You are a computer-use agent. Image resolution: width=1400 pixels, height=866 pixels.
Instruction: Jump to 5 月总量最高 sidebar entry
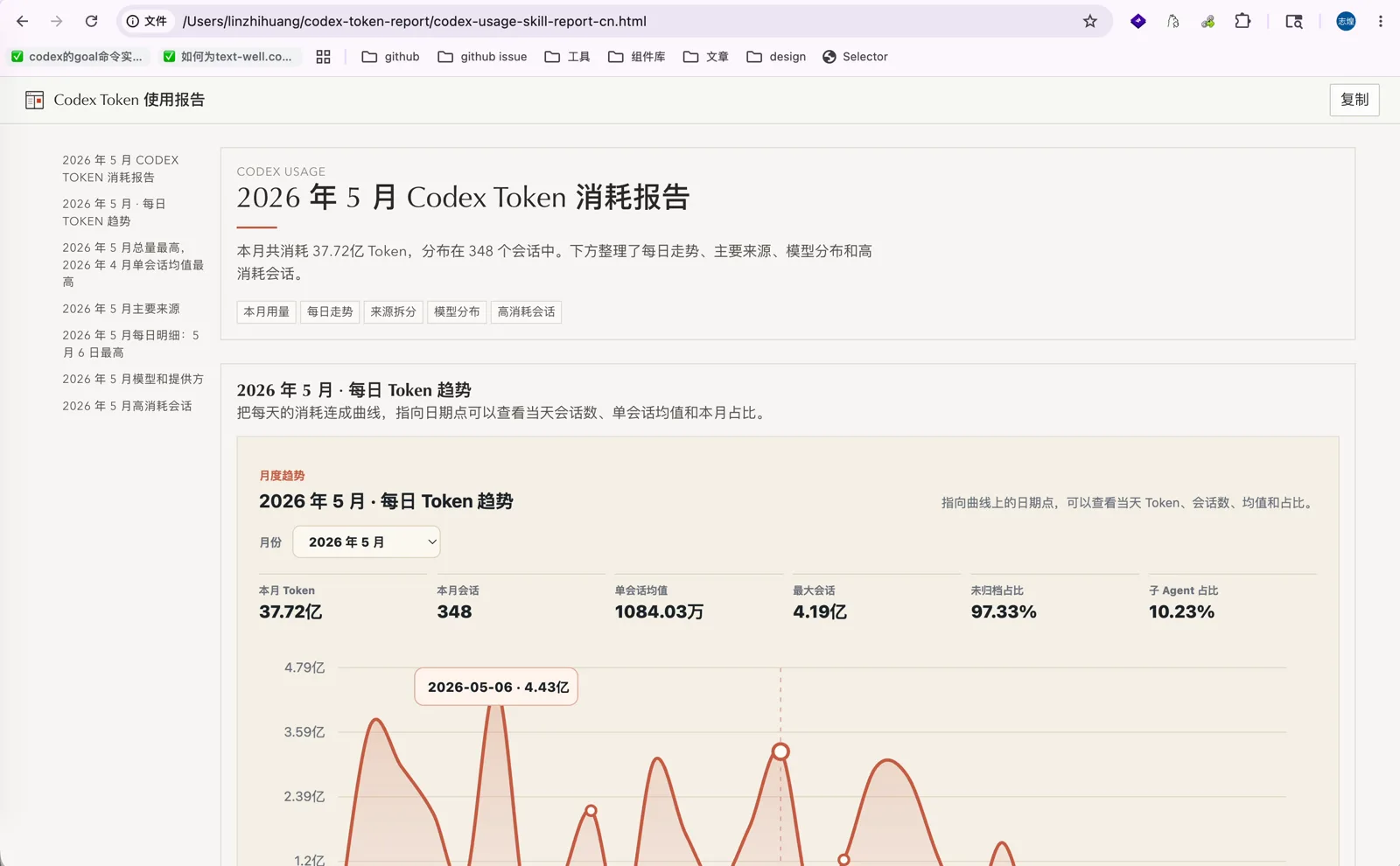(133, 265)
